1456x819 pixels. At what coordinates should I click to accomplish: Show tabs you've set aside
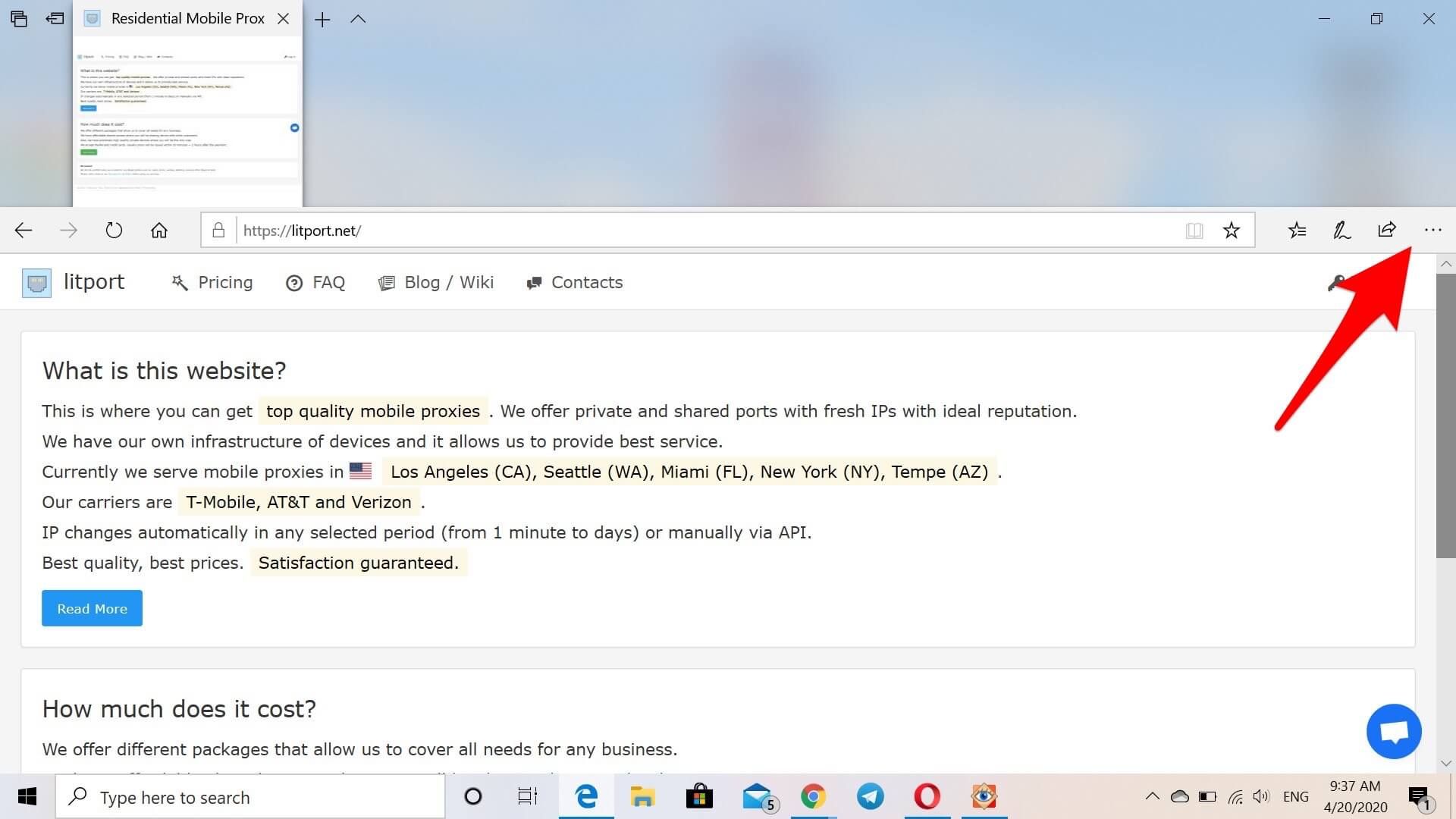(x=19, y=19)
